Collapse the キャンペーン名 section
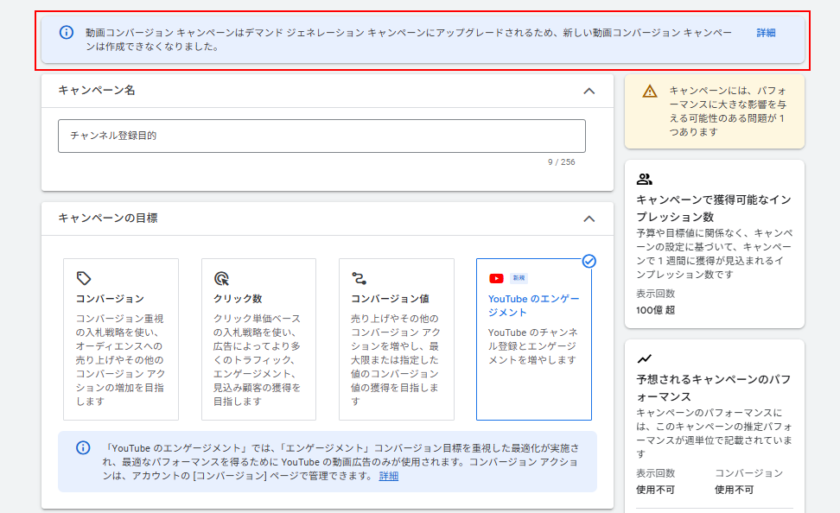Image resolution: width=840 pixels, height=513 pixels. [589, 91]
